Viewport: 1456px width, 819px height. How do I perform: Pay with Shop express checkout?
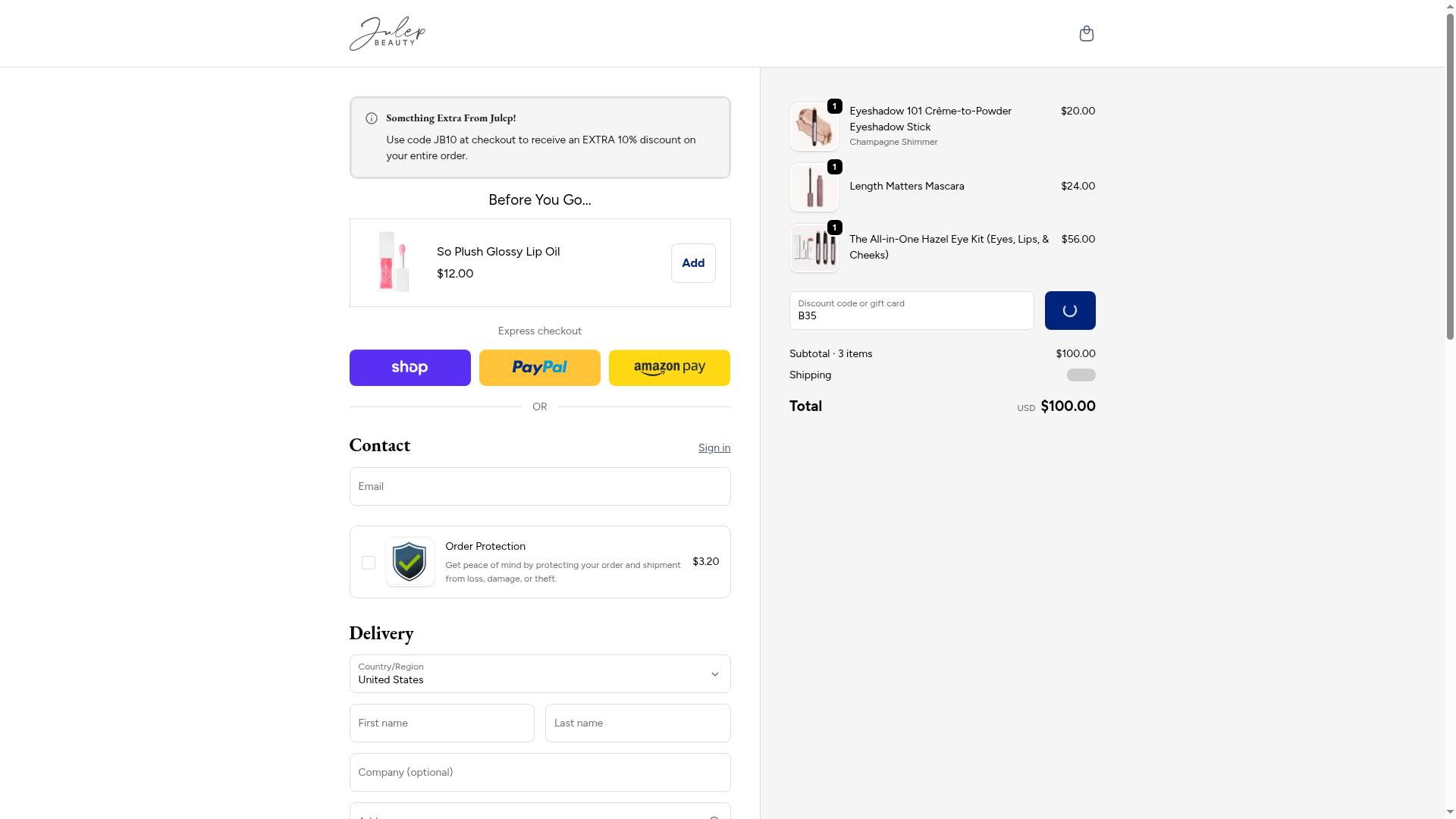[409, 368]
